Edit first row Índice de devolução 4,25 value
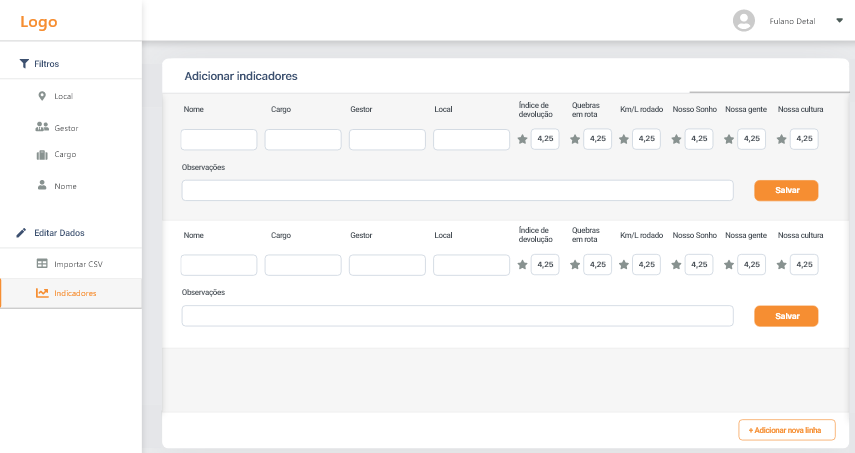 pyautogui.click(x=545, y=139)
